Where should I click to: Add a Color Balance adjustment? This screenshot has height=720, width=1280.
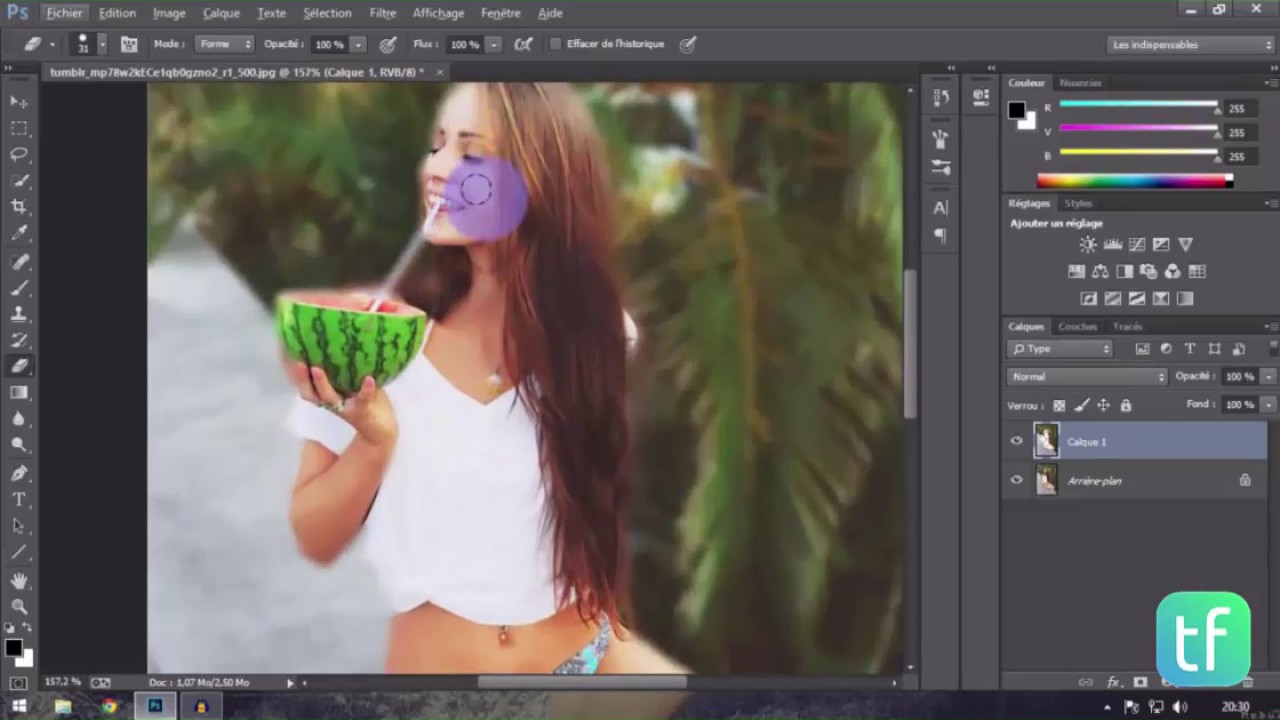(x=1100, y=271)
